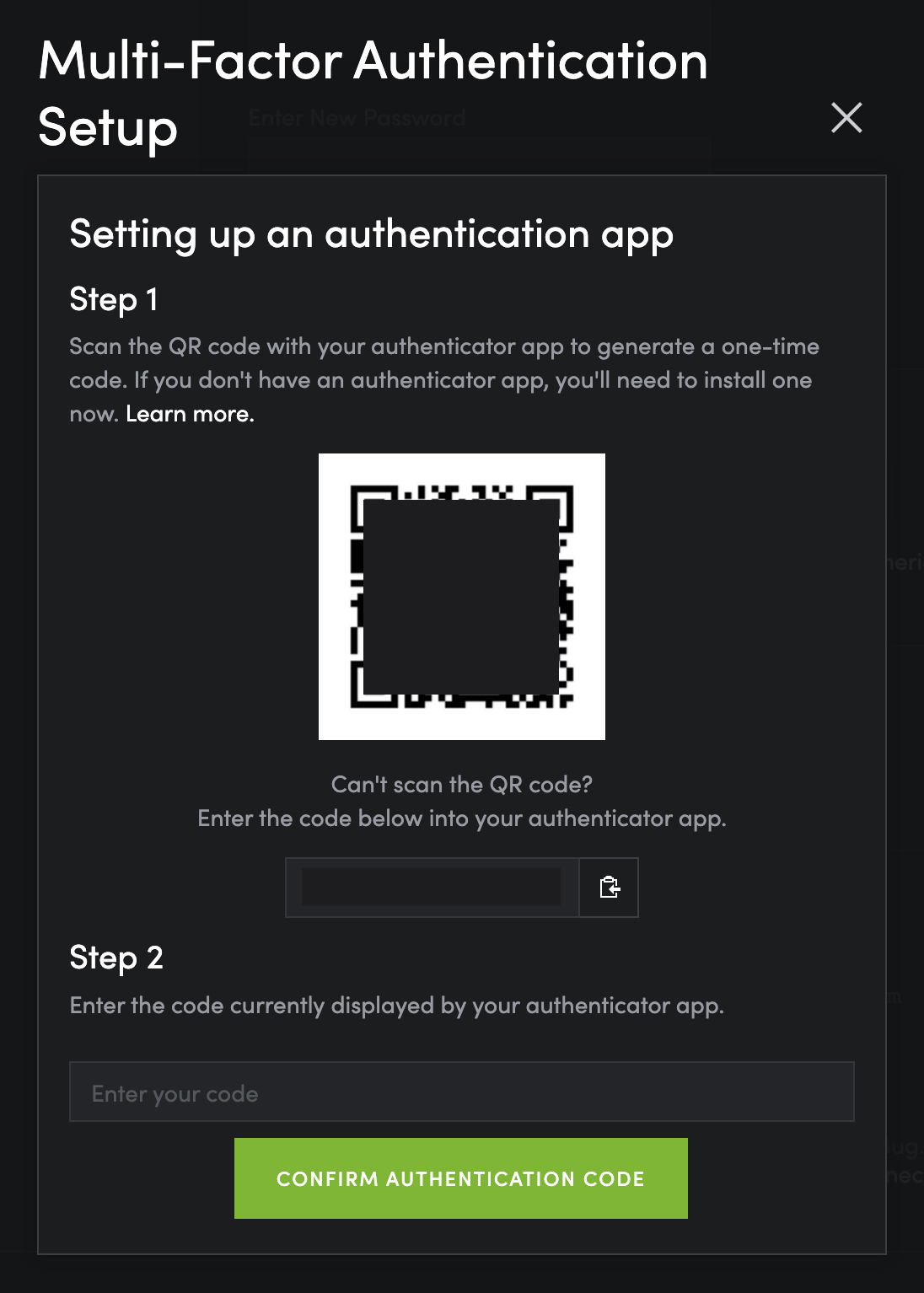Click 'Enter the code below' instruction line

tap(461, 818)
